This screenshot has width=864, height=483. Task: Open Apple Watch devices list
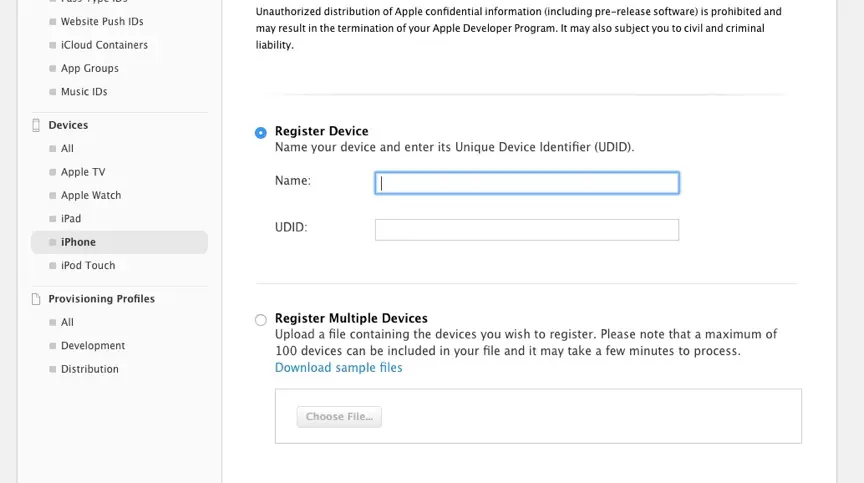coord(91,195)
